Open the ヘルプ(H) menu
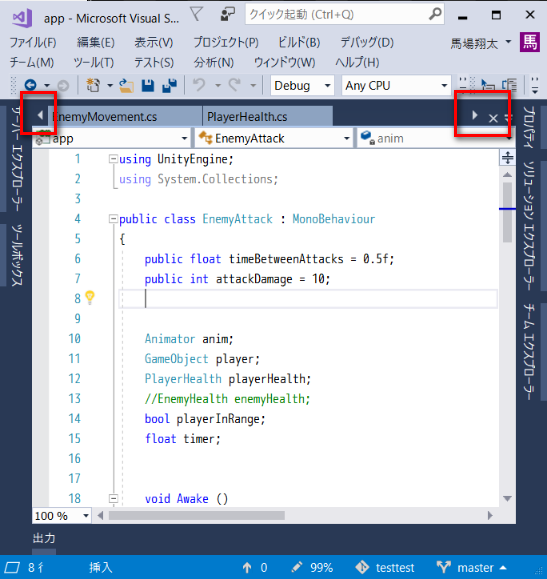This screenshot has height=579, width=547. coord(357,62)
